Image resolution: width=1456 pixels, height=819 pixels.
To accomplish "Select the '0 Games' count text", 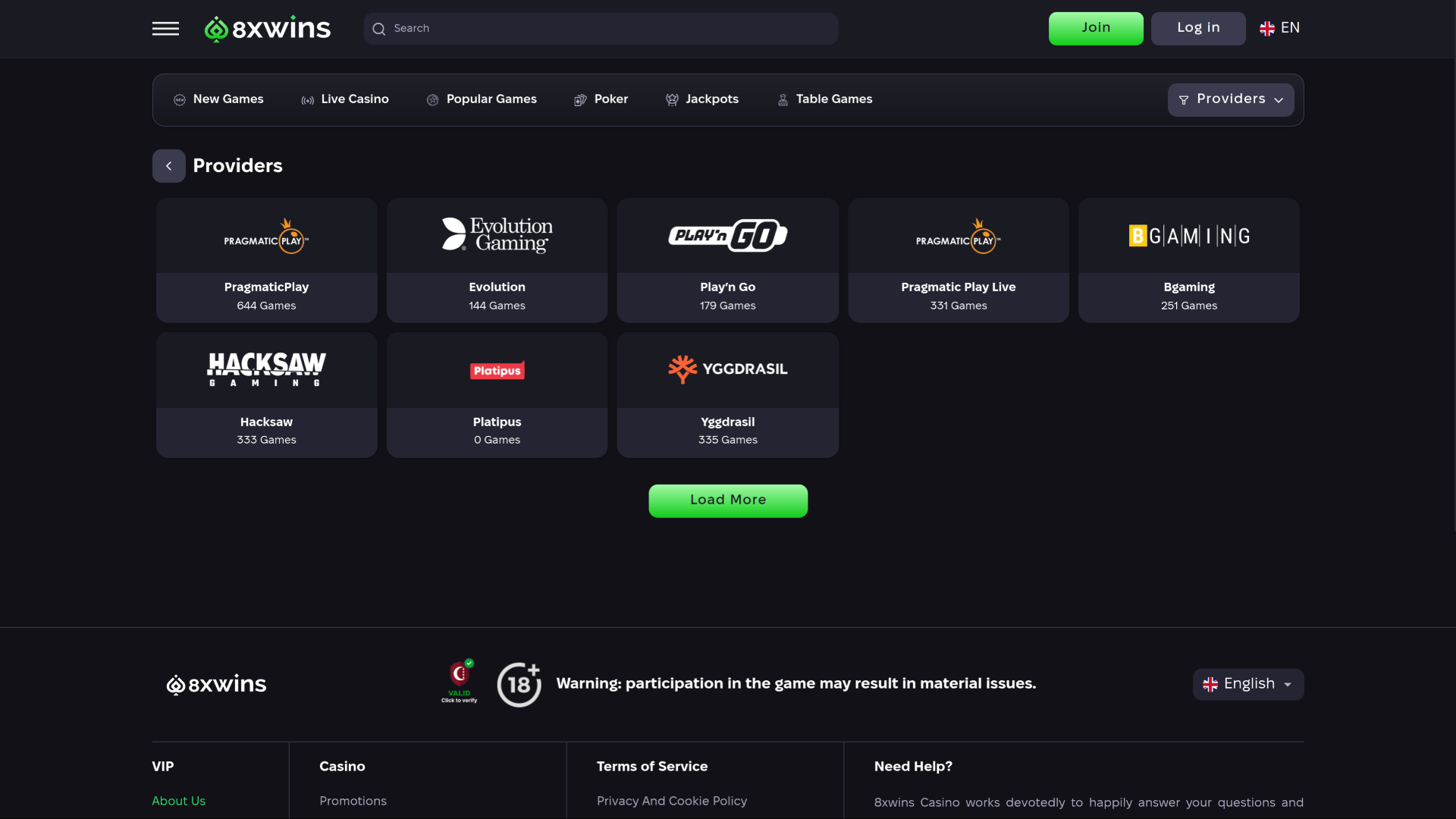I will [x=497, y=440].
